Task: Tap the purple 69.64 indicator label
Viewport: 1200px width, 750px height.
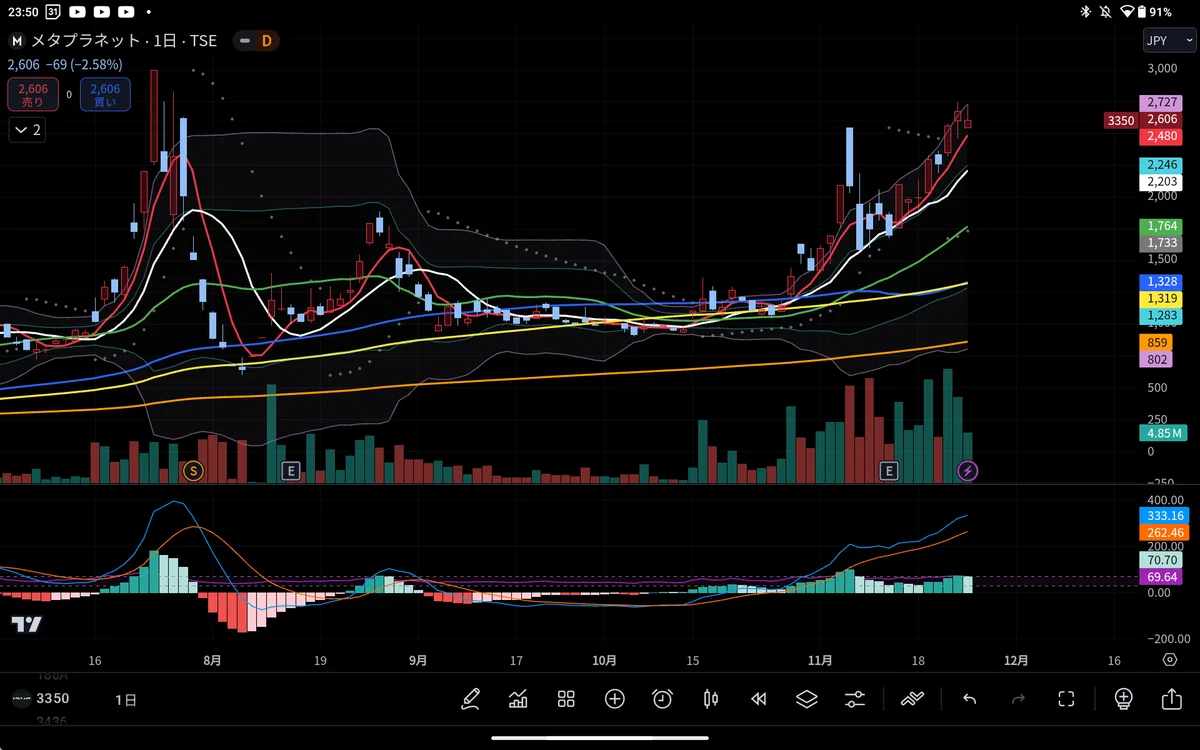Action: 1162,578
